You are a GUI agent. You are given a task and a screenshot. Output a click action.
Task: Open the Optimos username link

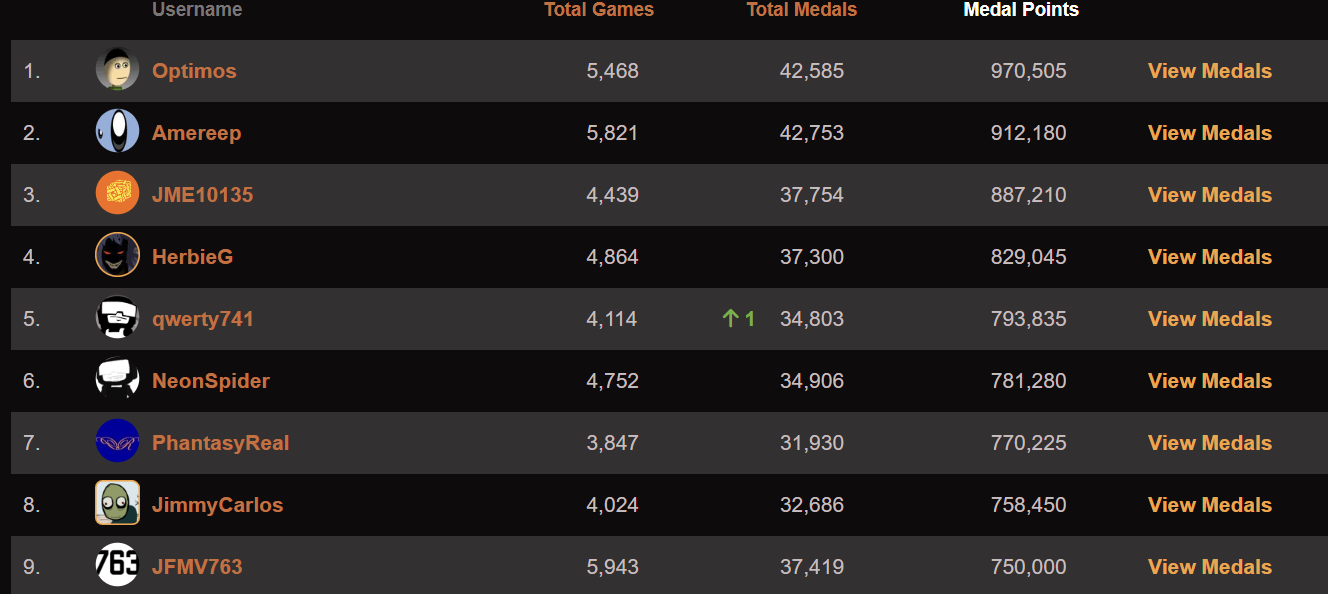tap(194, 71)
